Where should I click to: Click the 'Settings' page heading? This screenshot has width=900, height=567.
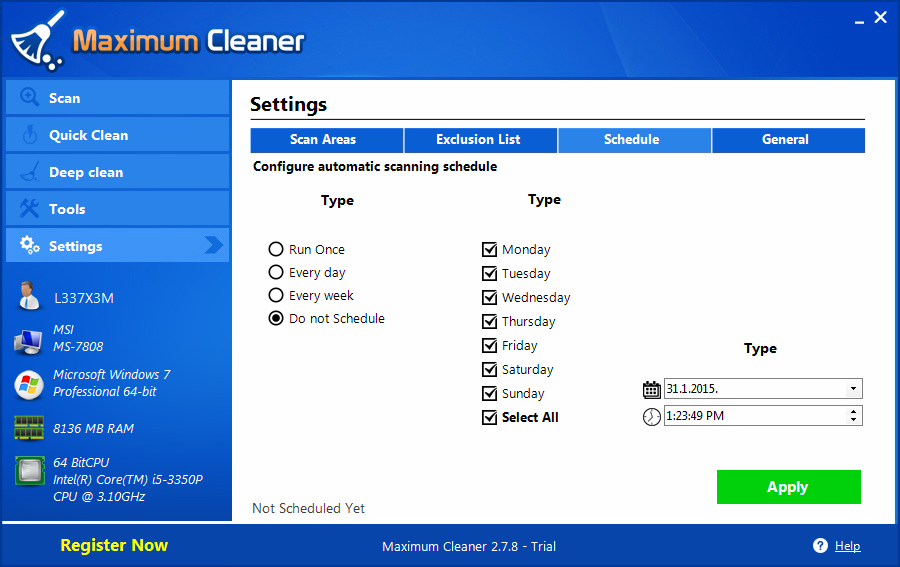(289, 104)
